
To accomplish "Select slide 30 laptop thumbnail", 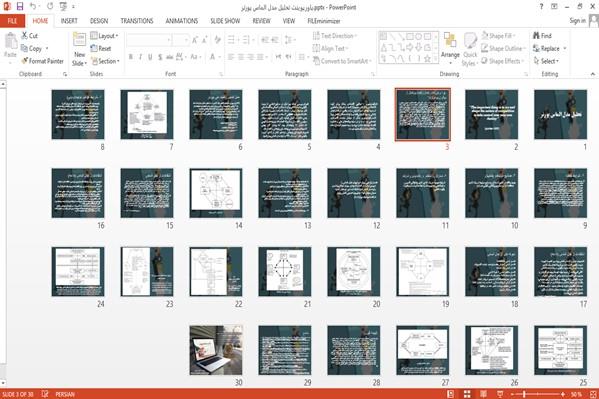I will click(x=216, y=350).
